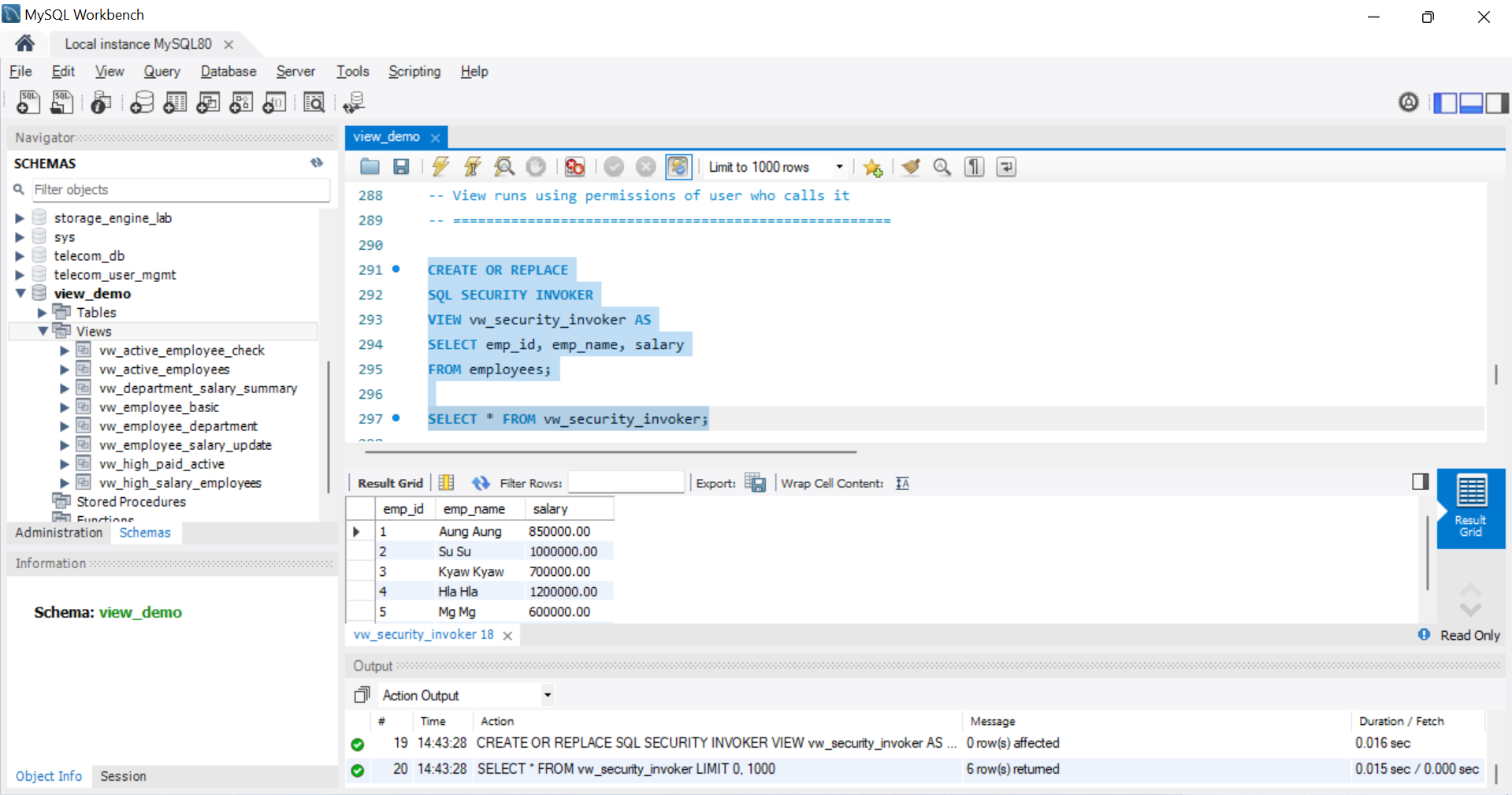Create new table toolbar icon
The height and width of the screenshot is (795, 1512).
(x=175, y=102)
